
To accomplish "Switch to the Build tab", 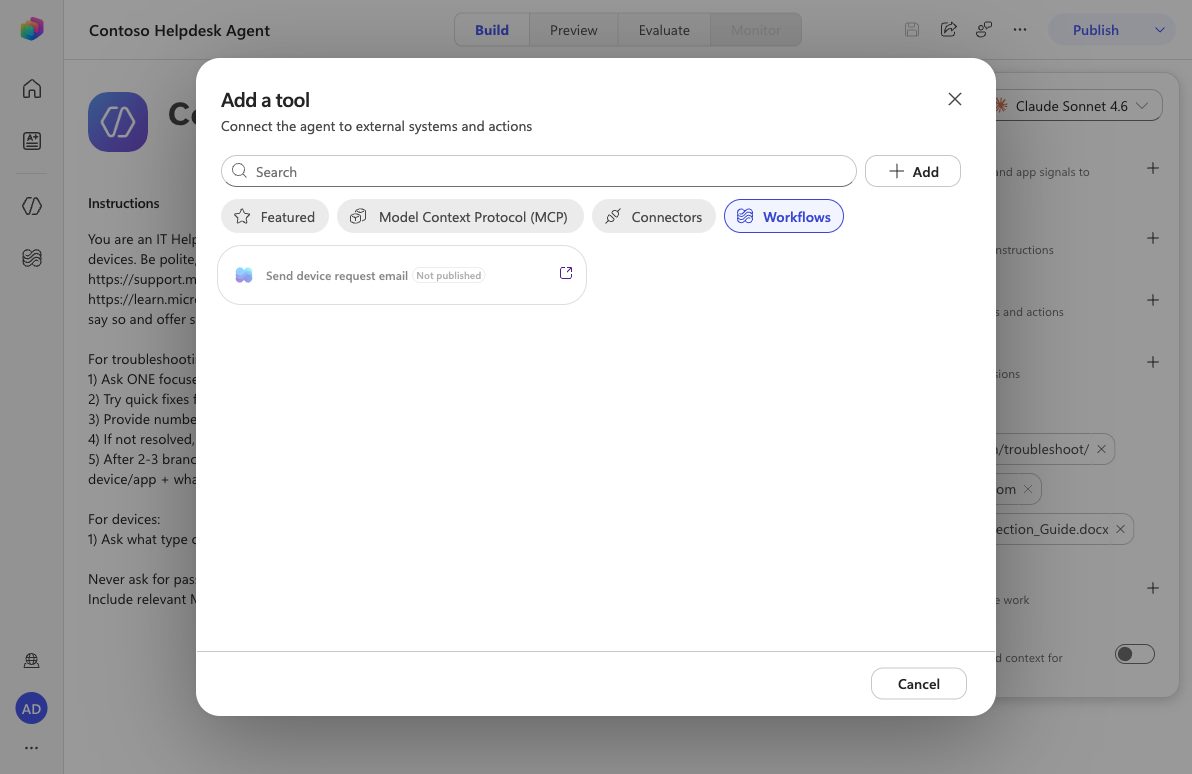I will [492, 30].
